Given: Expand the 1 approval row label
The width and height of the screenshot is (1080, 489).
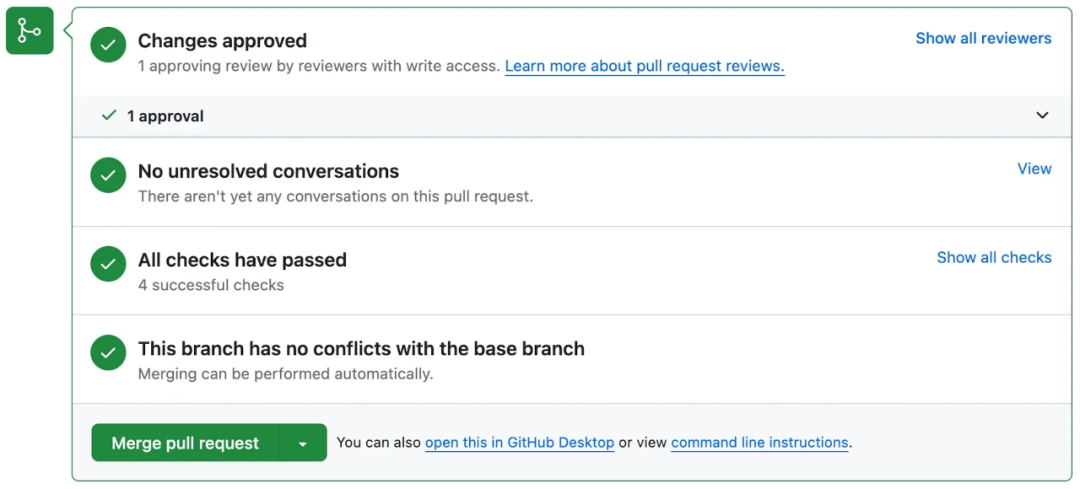Looking at the screenshot, I should point(165,116).
